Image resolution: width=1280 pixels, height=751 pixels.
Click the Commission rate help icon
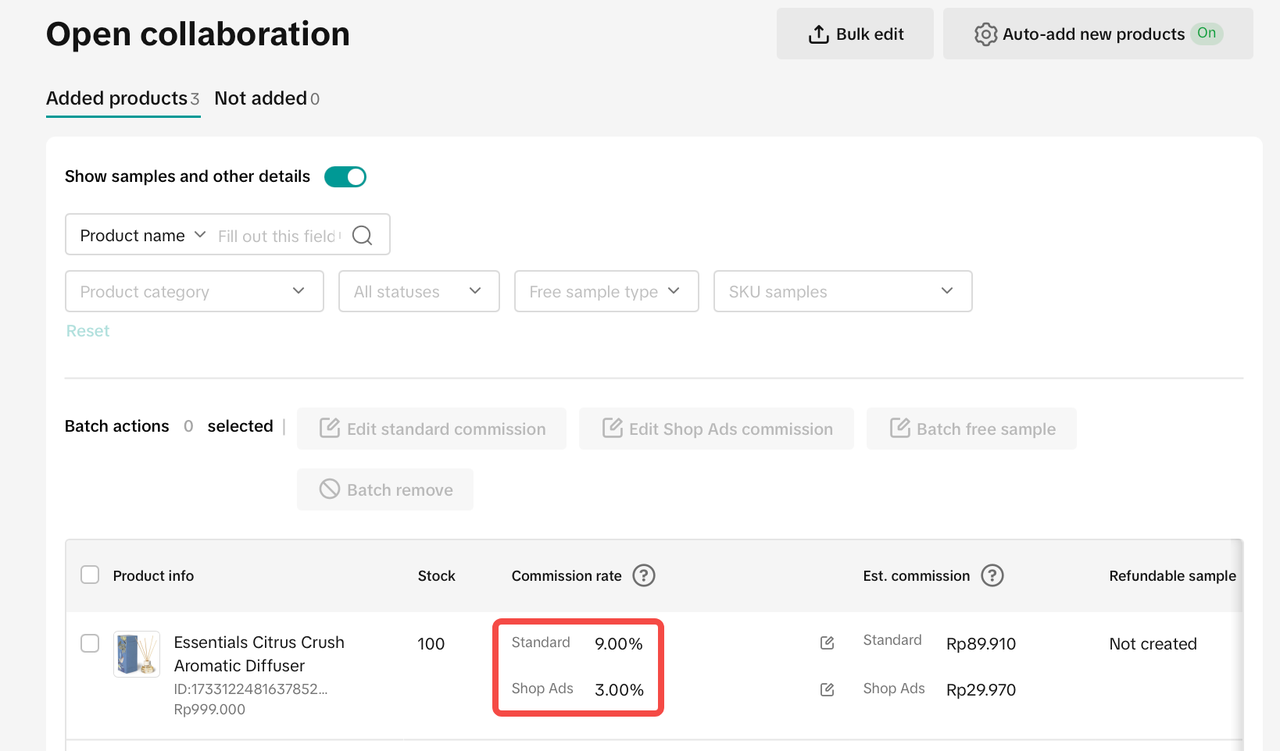point(644,576)
